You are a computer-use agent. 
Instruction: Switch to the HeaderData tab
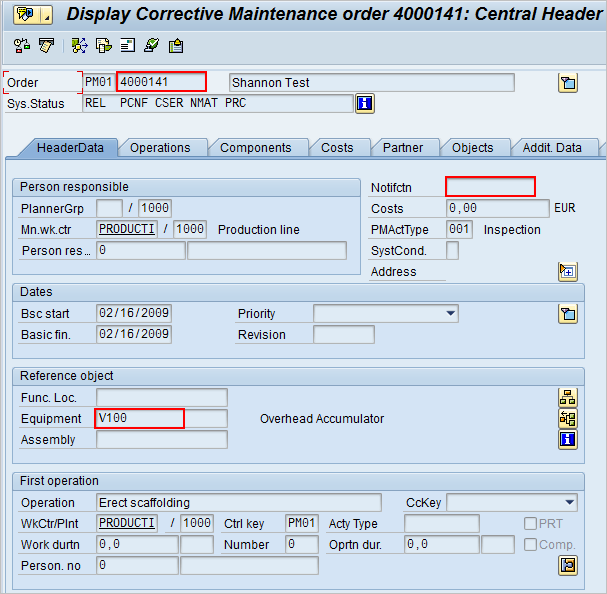click(x=70, y=148)
